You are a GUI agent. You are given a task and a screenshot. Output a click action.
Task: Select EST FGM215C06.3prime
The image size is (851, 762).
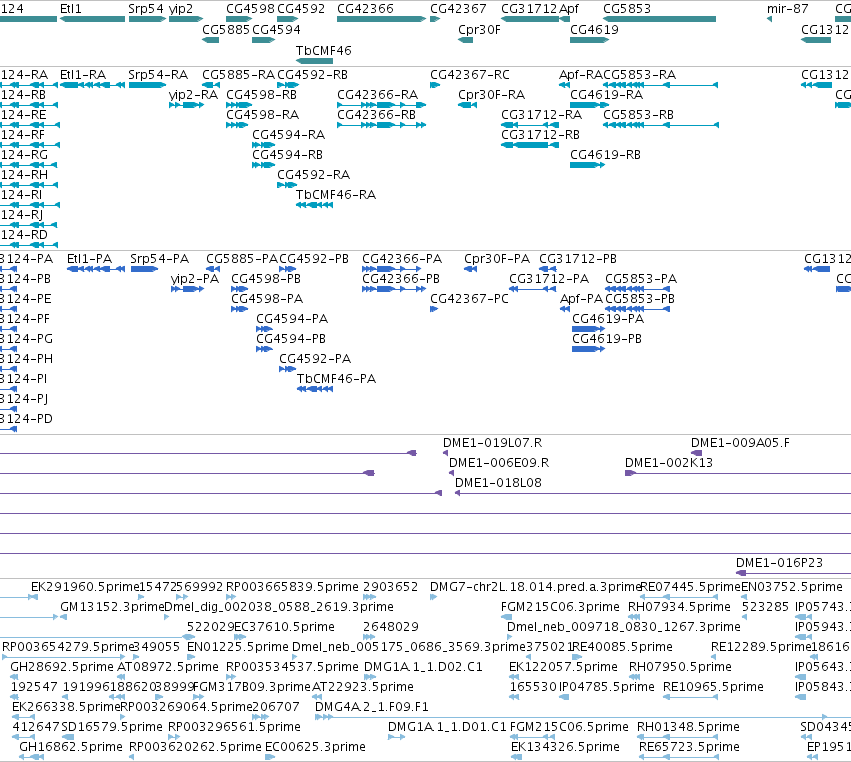pos(506,617)
